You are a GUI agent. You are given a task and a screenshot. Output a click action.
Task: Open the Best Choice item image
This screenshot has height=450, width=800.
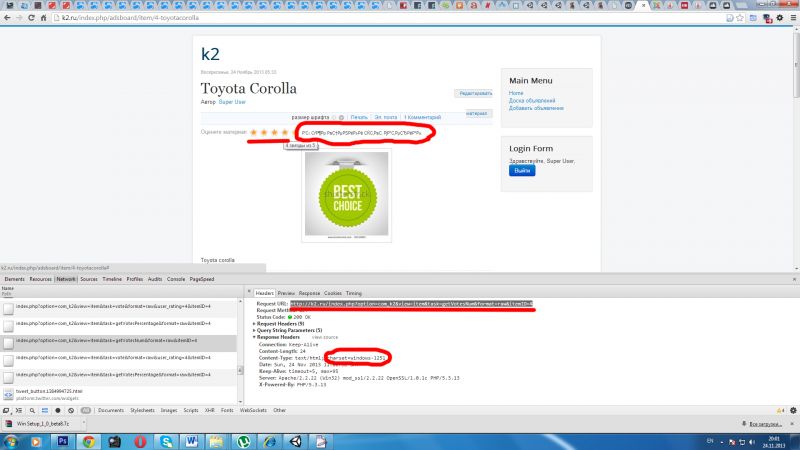pos(346,196)
